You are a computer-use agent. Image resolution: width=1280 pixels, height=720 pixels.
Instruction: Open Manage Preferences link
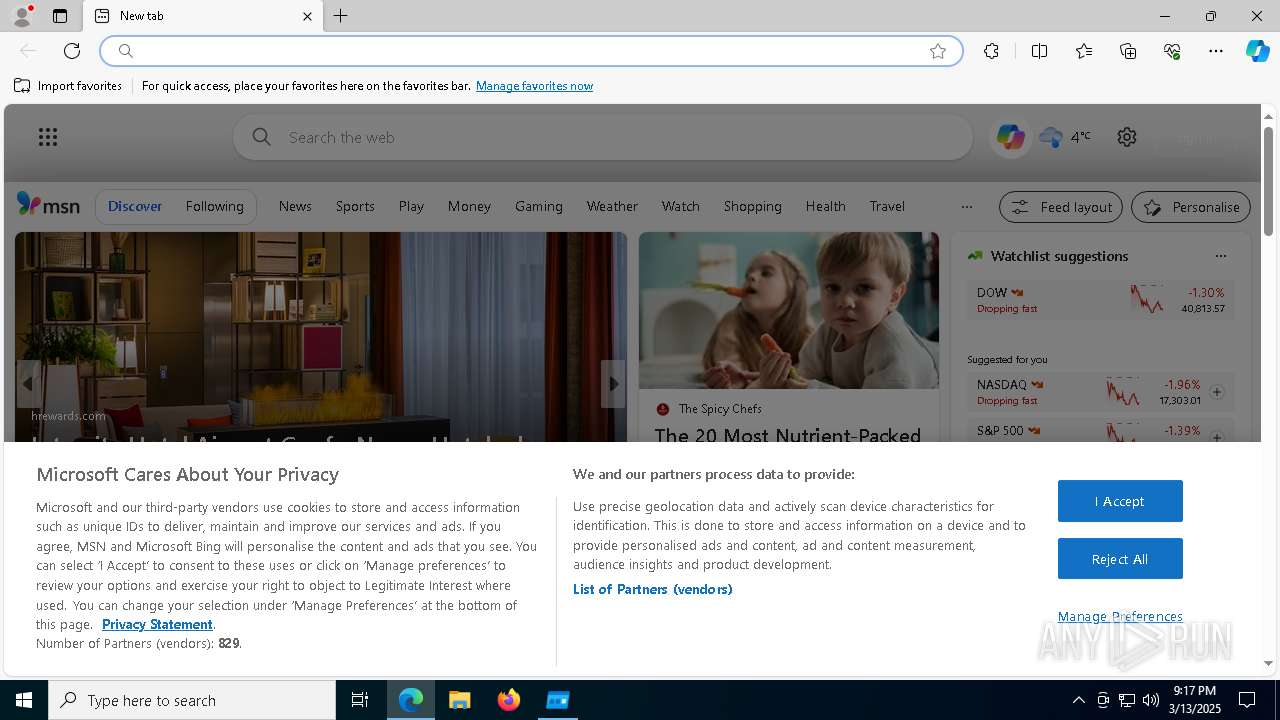(x=1120, y=616)
